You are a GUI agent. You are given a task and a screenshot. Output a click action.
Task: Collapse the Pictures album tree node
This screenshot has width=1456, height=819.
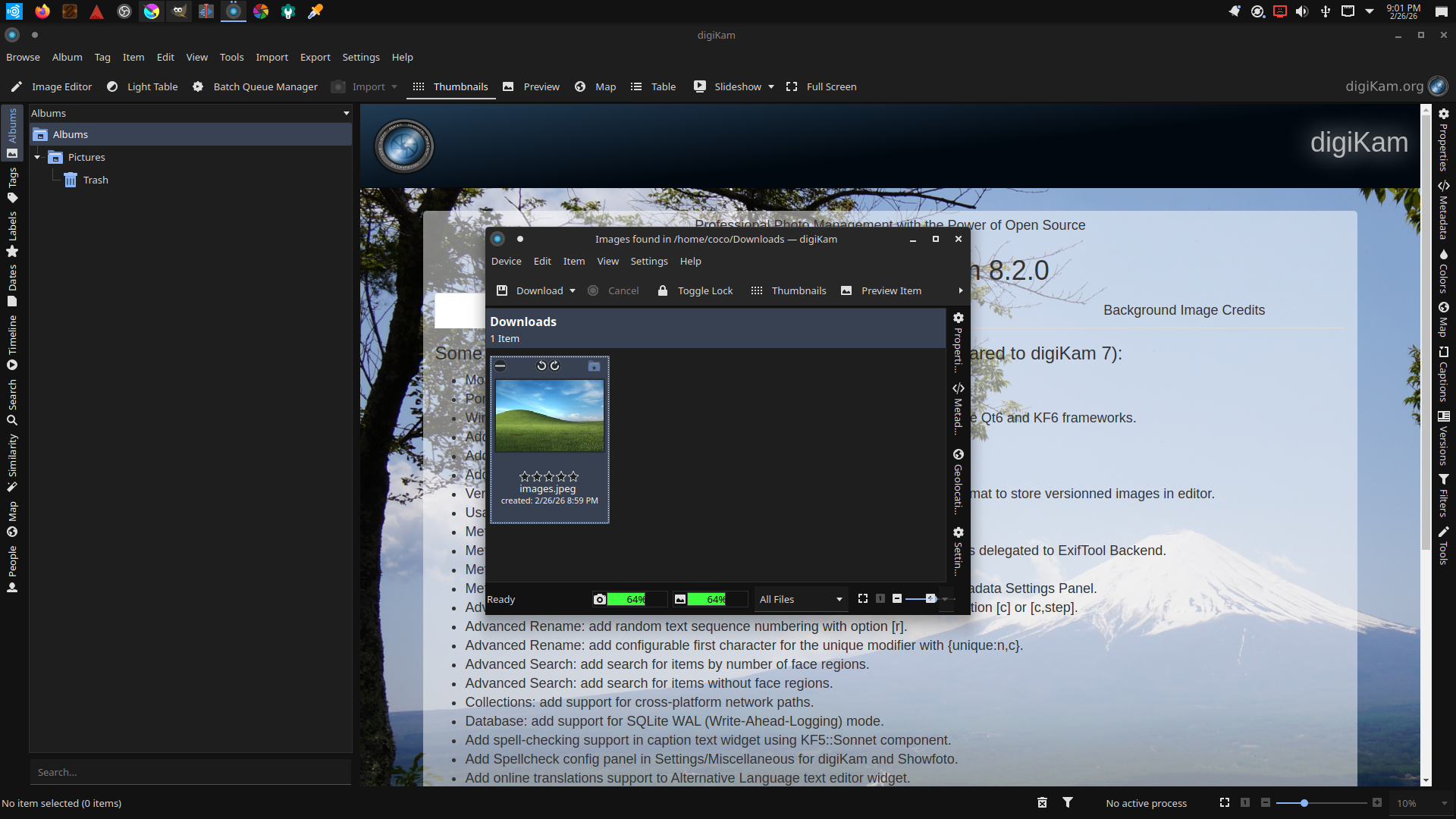coord(37,158)
